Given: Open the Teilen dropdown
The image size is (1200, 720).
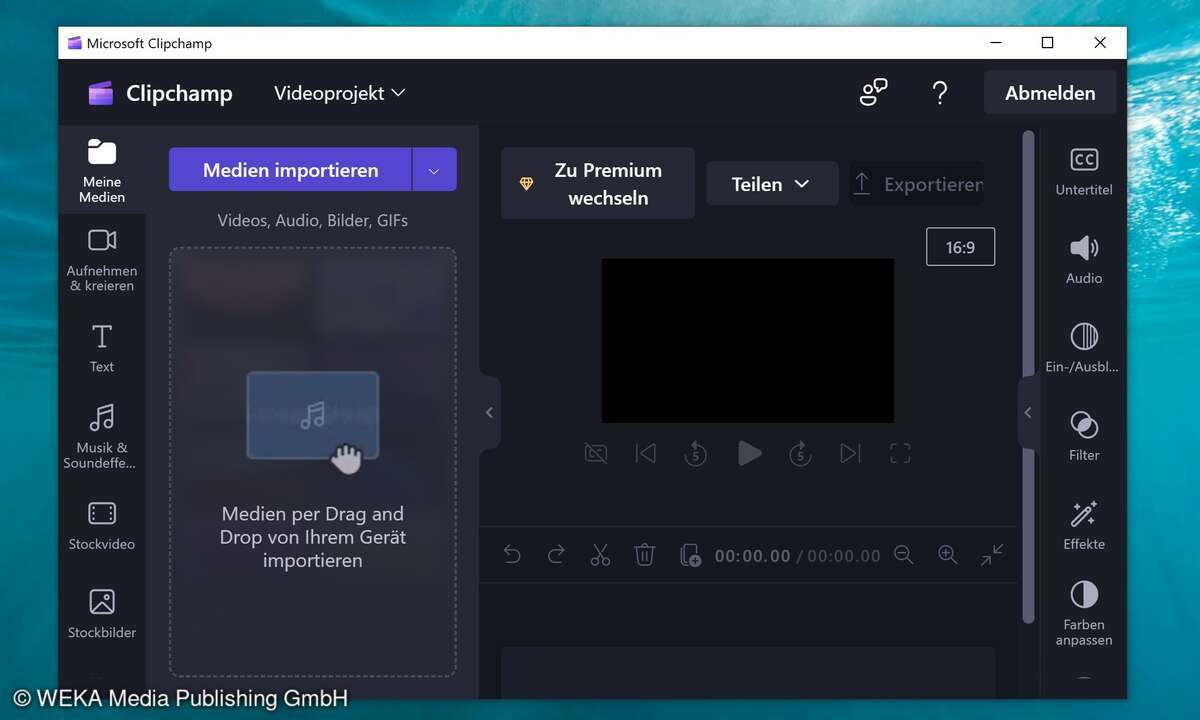Looking at the screenshot, I should (x=772, y=184).
